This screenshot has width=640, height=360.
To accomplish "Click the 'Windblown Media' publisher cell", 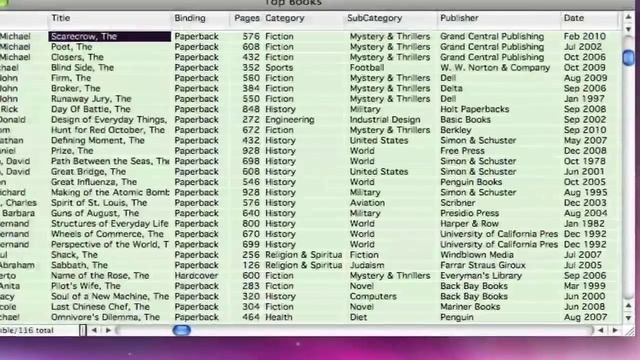I will [x=477, y=255].
